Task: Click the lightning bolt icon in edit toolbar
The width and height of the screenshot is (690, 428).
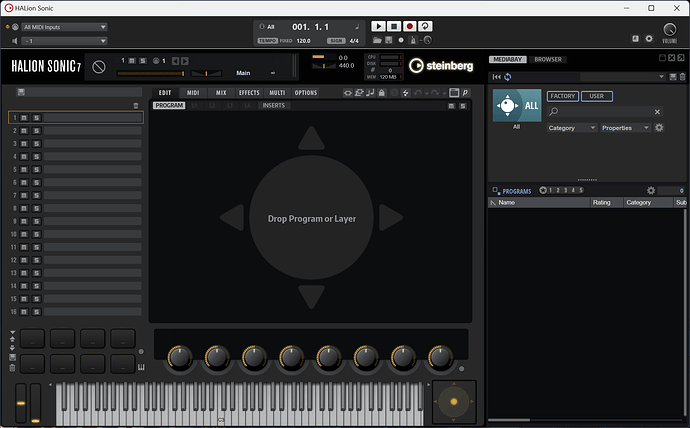Action: click(405, 93)
